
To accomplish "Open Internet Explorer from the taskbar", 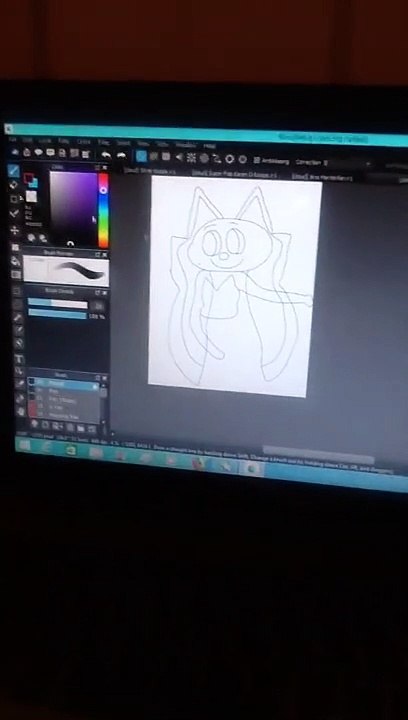I will coord(46,447).
